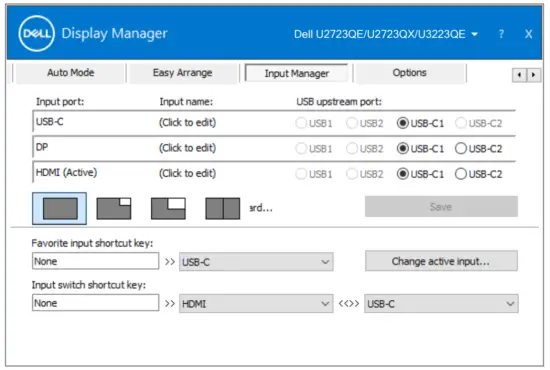This screenshot has height=370, width=550.
Task: Select USB2 radio in USB-C row
Action: [x=352, y=123]
